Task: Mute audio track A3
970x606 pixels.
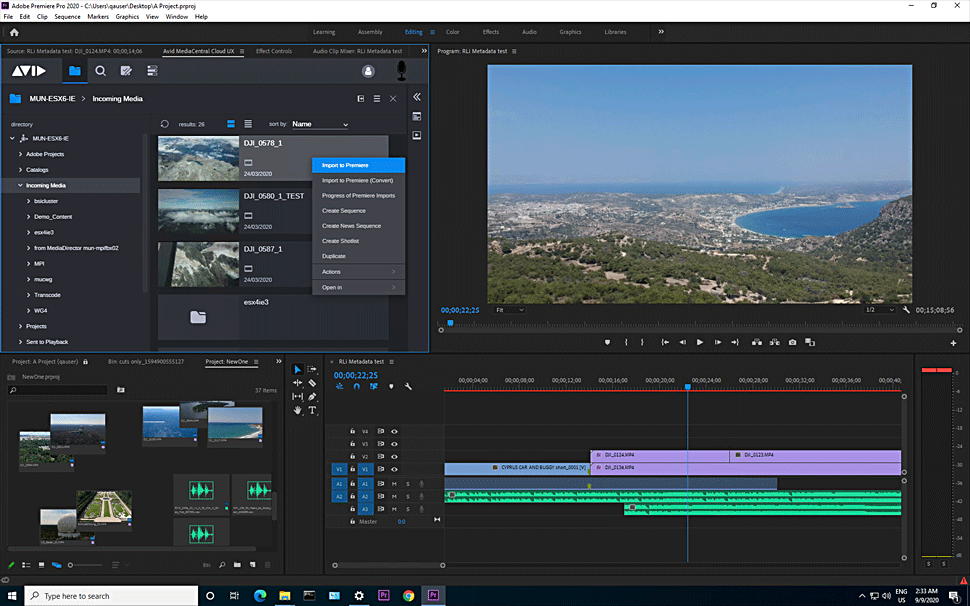Action: pos(394,509)
